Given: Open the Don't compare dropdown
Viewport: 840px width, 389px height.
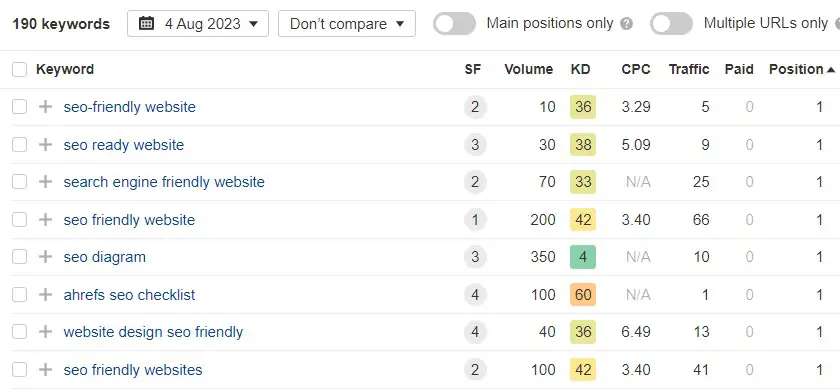Looking at the screenshot, I should tap(347, 24).
